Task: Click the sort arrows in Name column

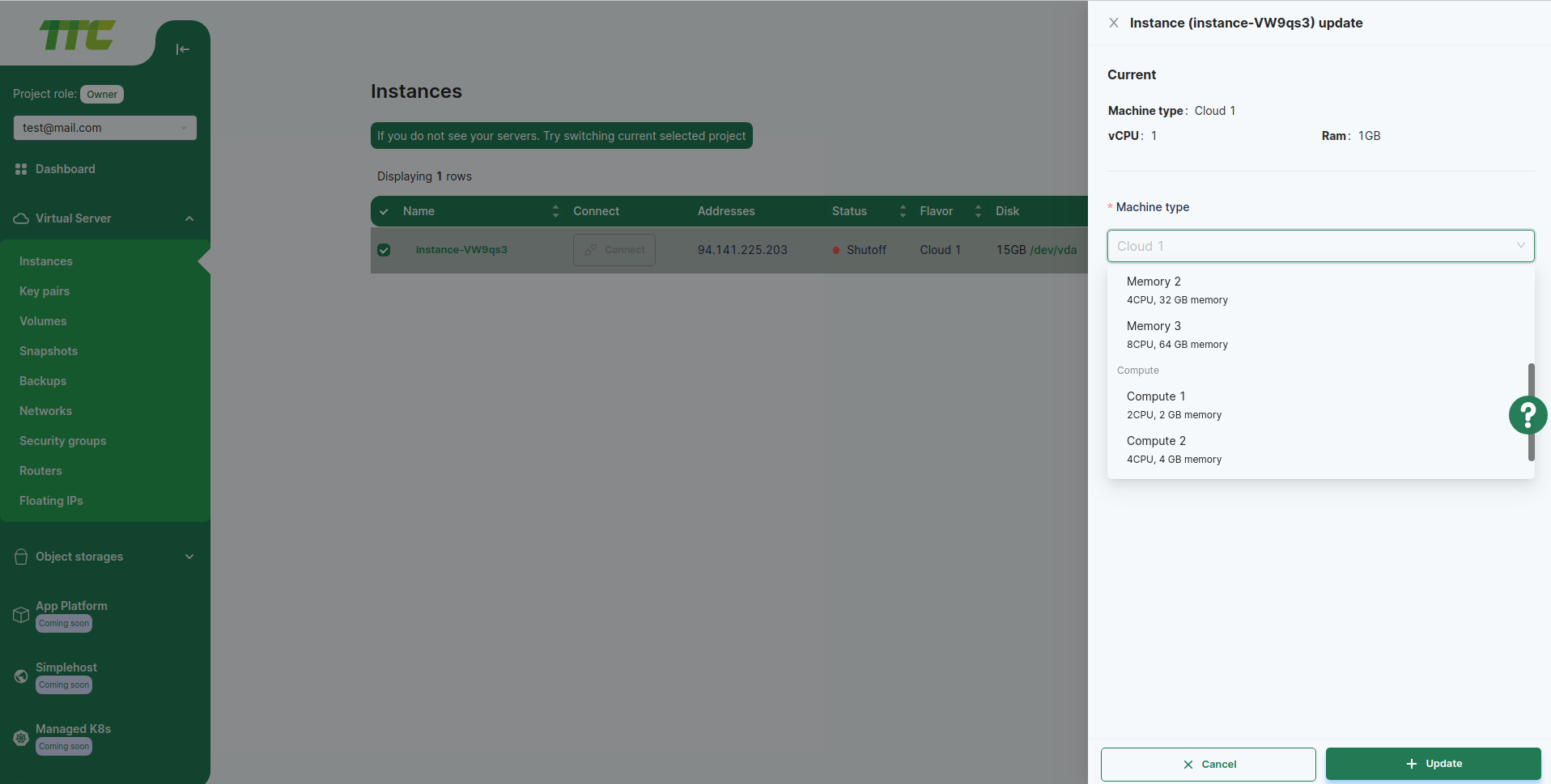Action: pos(555,211)
